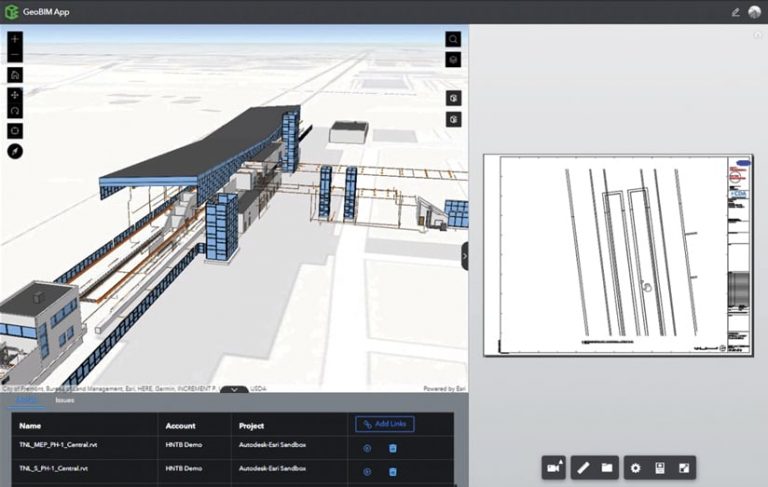The height and width of the screenshot is (487, 768).
Task: Switch to the Issues tab
Action: point(65,400)
